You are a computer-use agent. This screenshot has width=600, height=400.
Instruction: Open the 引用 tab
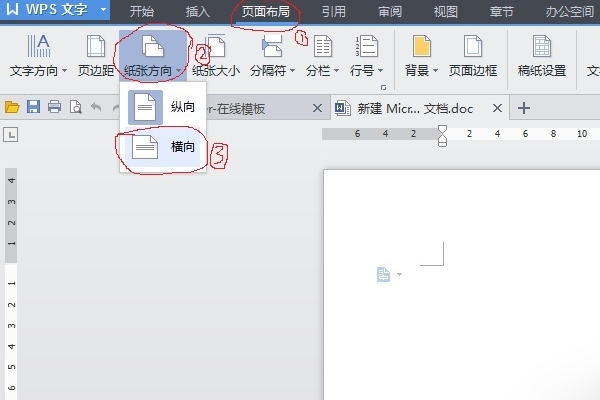(x=334, y=11)
